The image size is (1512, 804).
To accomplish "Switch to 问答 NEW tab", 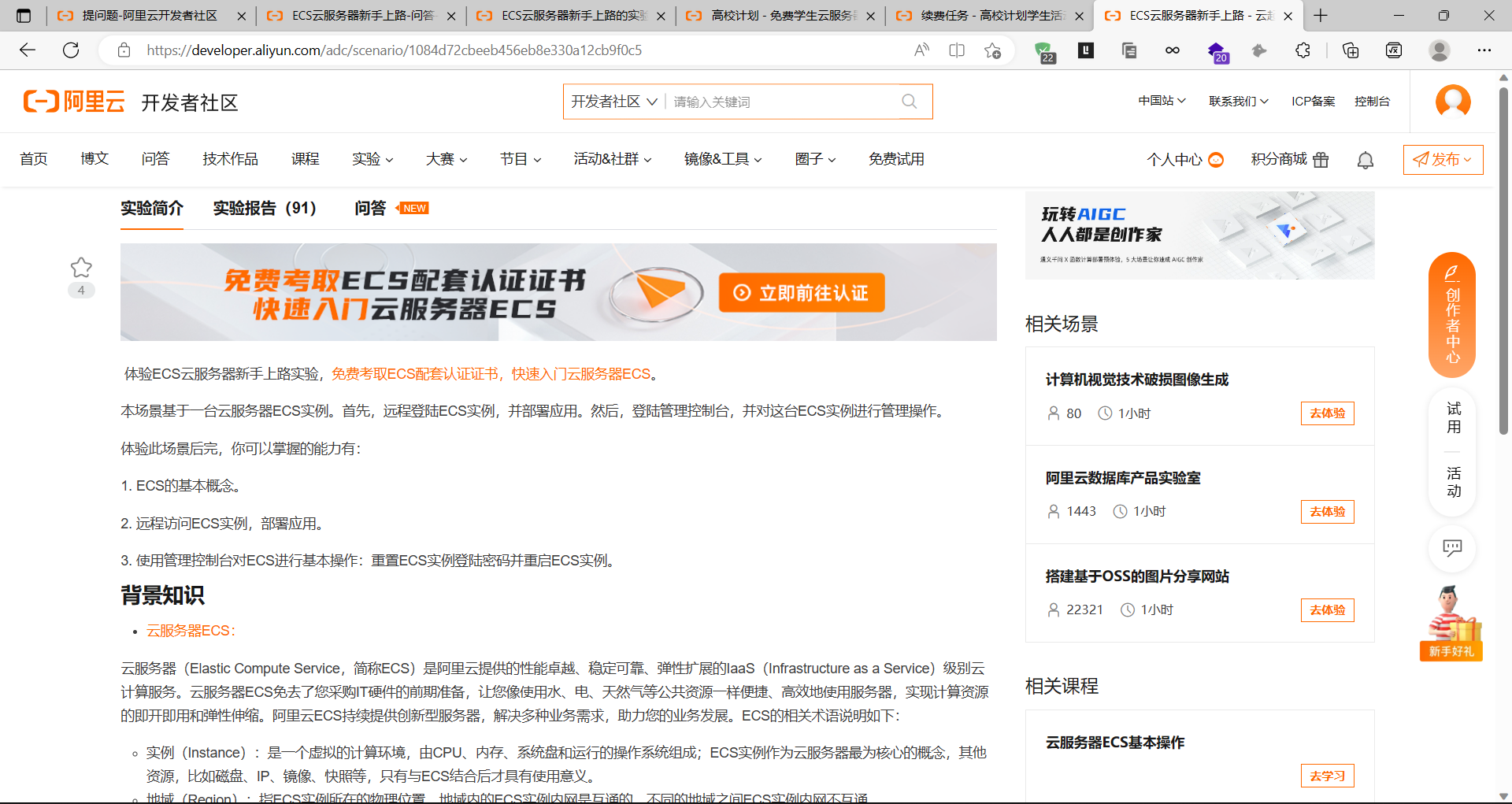I will (x=391, y=208).
